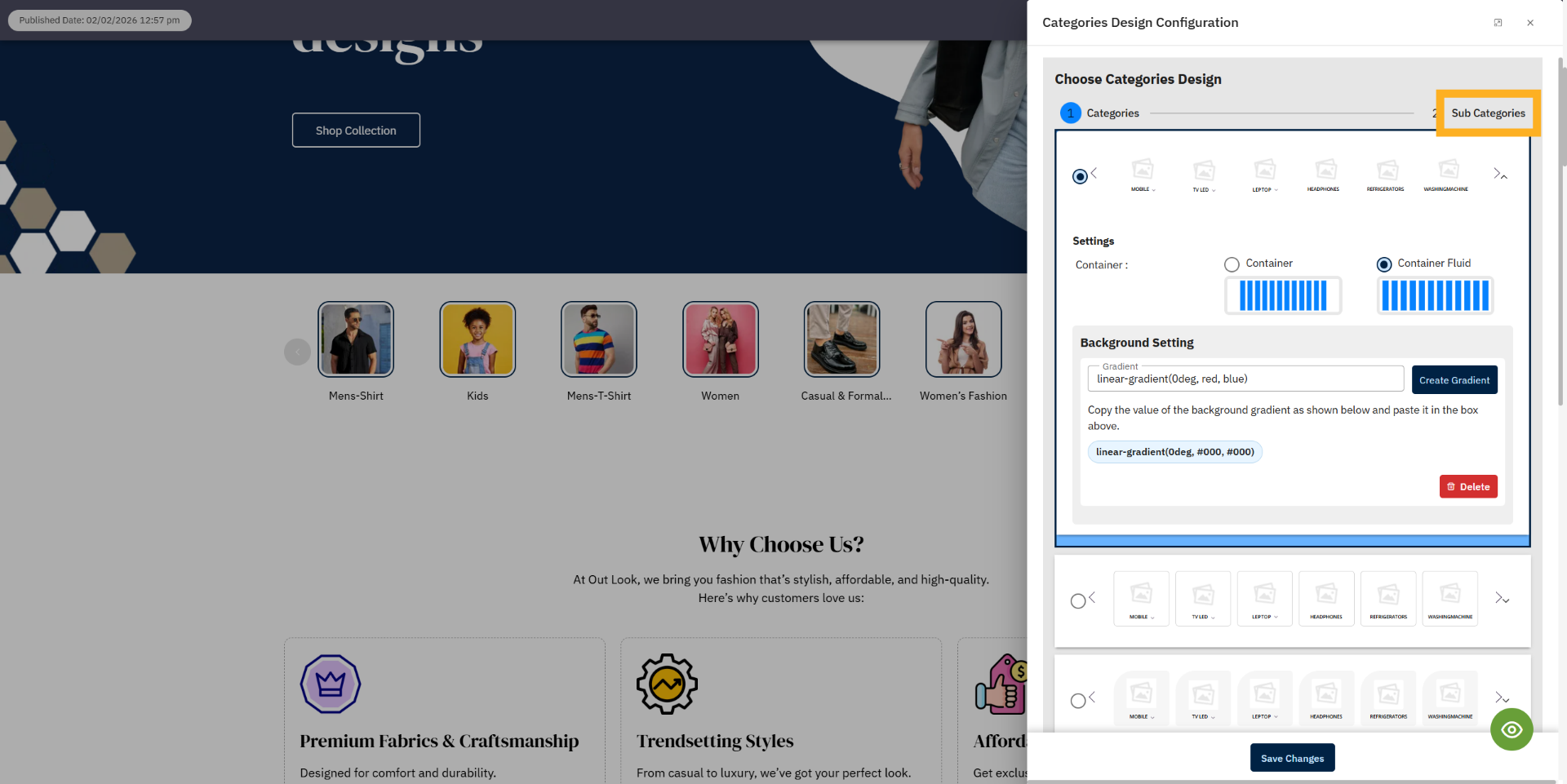Image resolution: width=1567 pixels, height=784 pixels.
Task: Click the Create Gradient button
Action: [x=1454, y=380]
